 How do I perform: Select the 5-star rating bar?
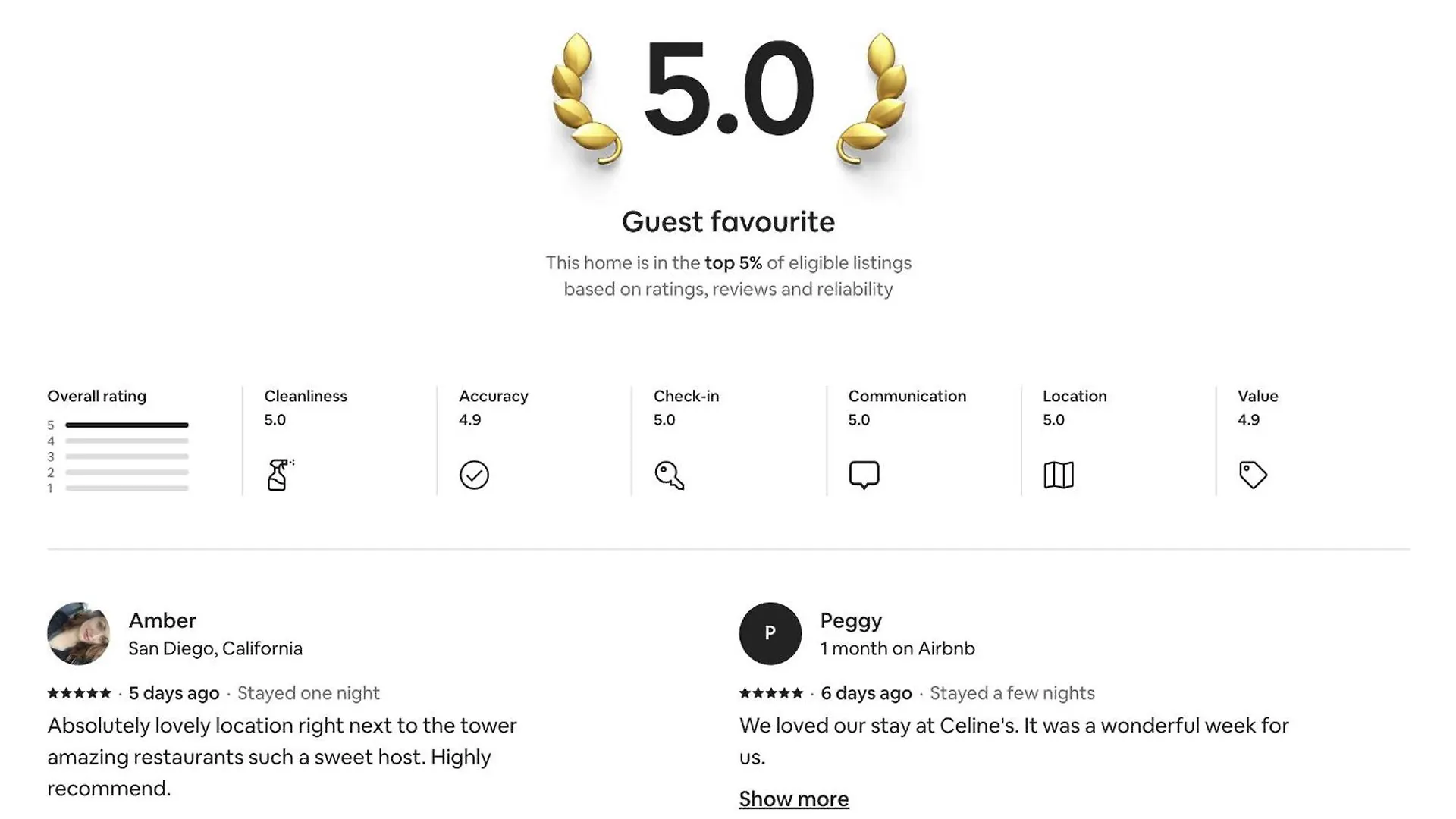point(127,425)
